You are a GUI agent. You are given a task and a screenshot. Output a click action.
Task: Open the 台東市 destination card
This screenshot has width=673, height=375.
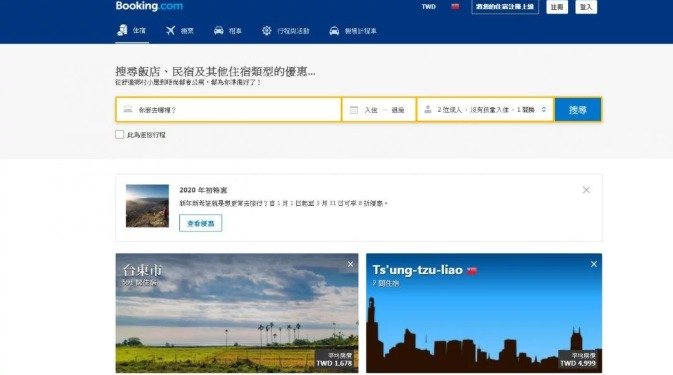tap(237, 313)
